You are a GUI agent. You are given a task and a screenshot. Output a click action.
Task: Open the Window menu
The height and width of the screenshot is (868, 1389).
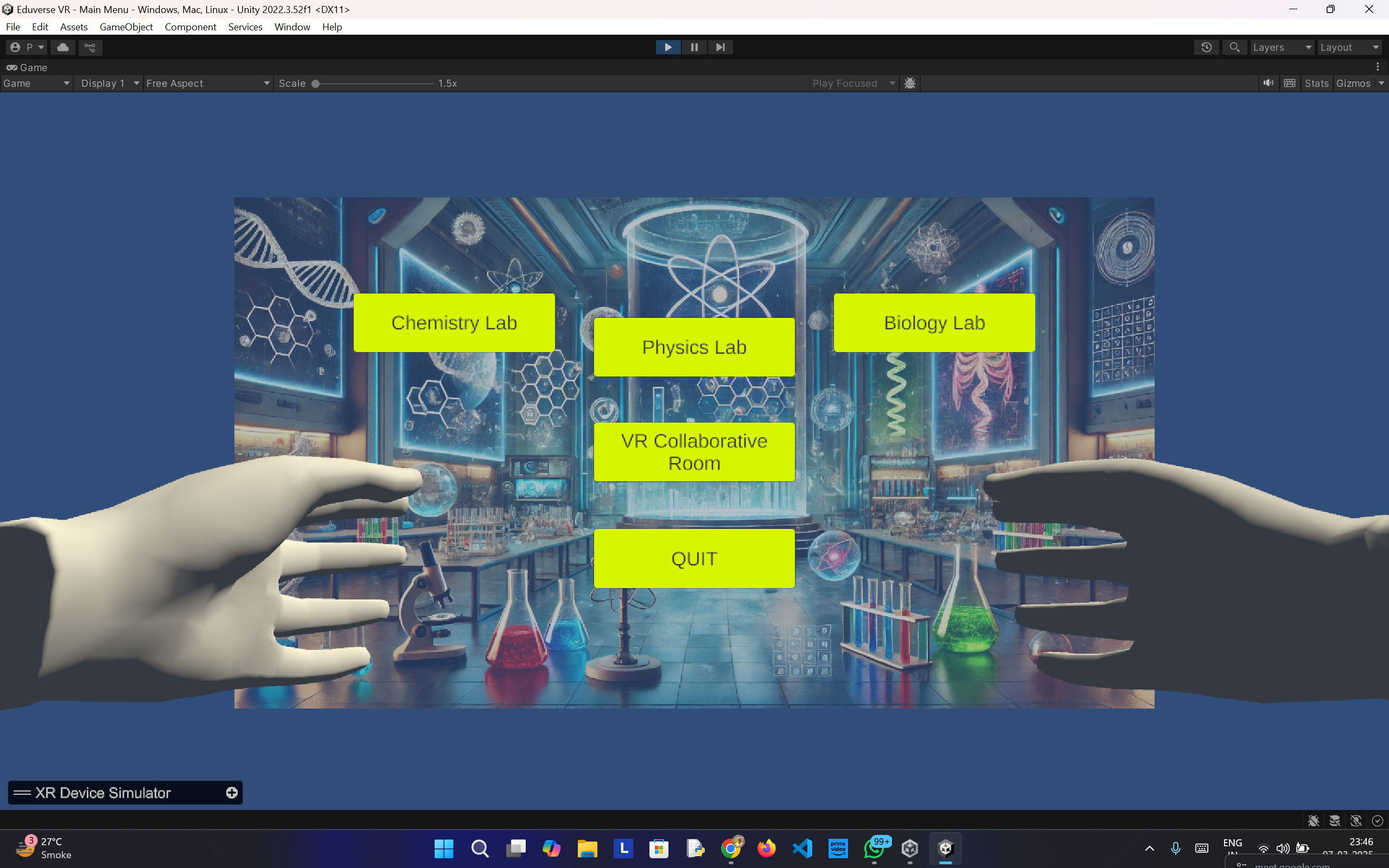pyautogui.click(x=291, y=27)
